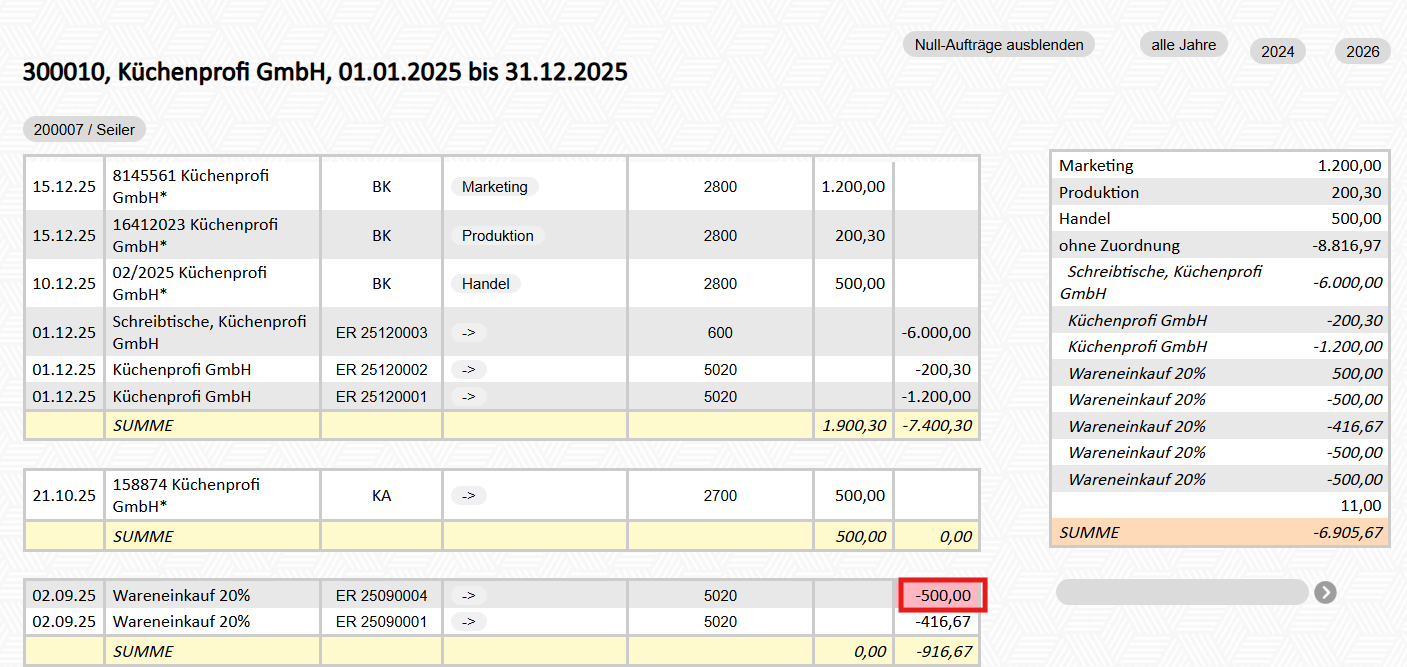Switch to year 2024
This screenshot has width=1407, height=667.
(x=1277, y=52)
